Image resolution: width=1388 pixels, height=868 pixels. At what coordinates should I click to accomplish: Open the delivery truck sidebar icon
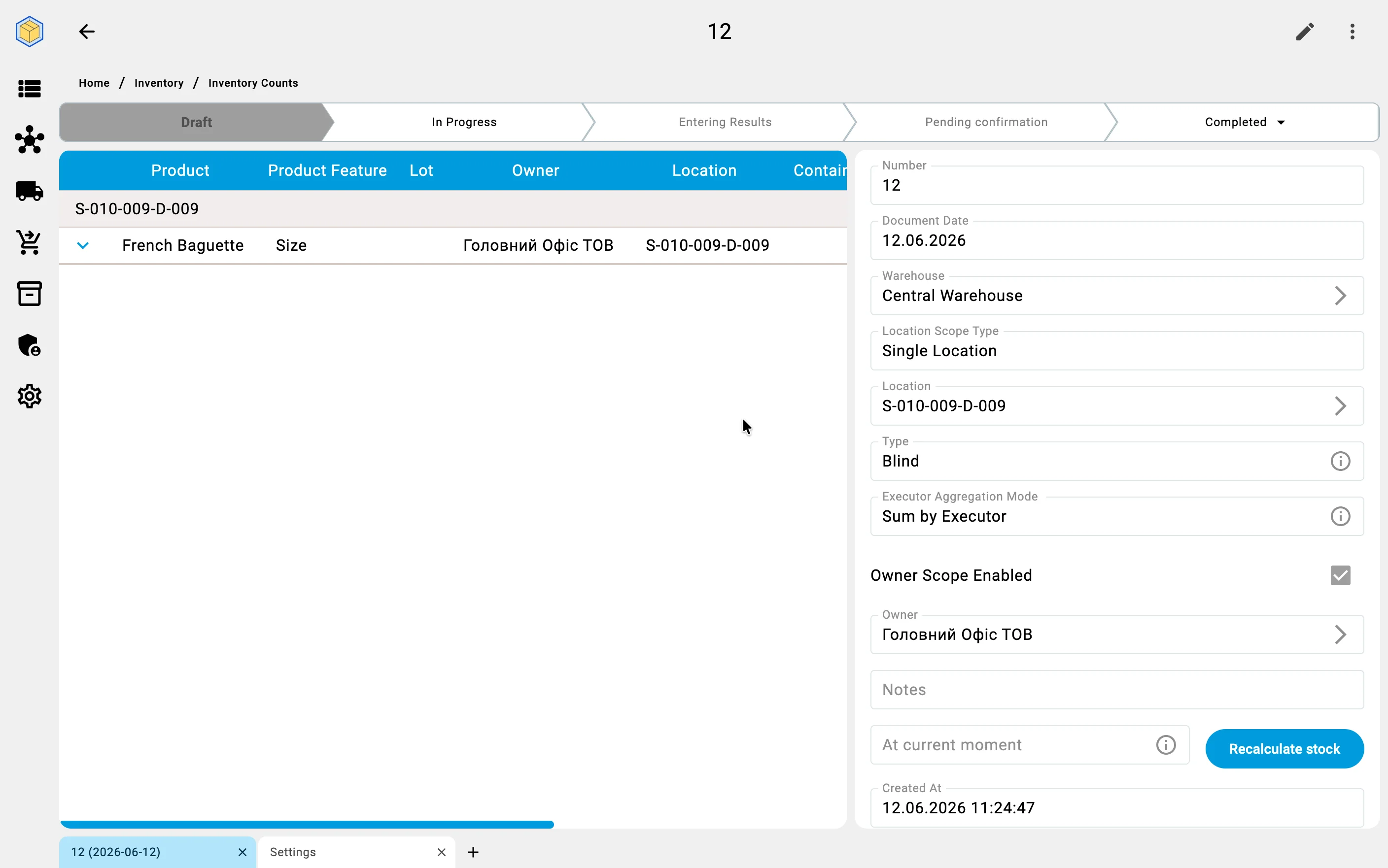29,191
